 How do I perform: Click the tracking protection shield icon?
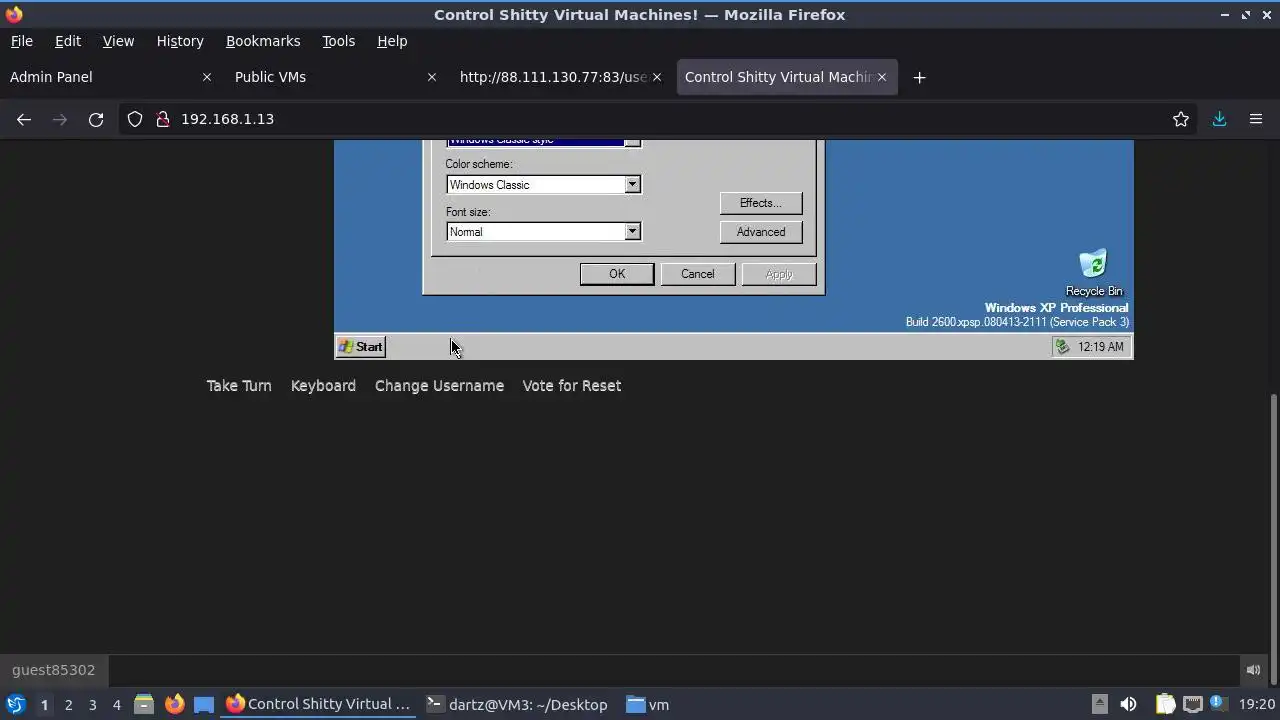(135, 119)
